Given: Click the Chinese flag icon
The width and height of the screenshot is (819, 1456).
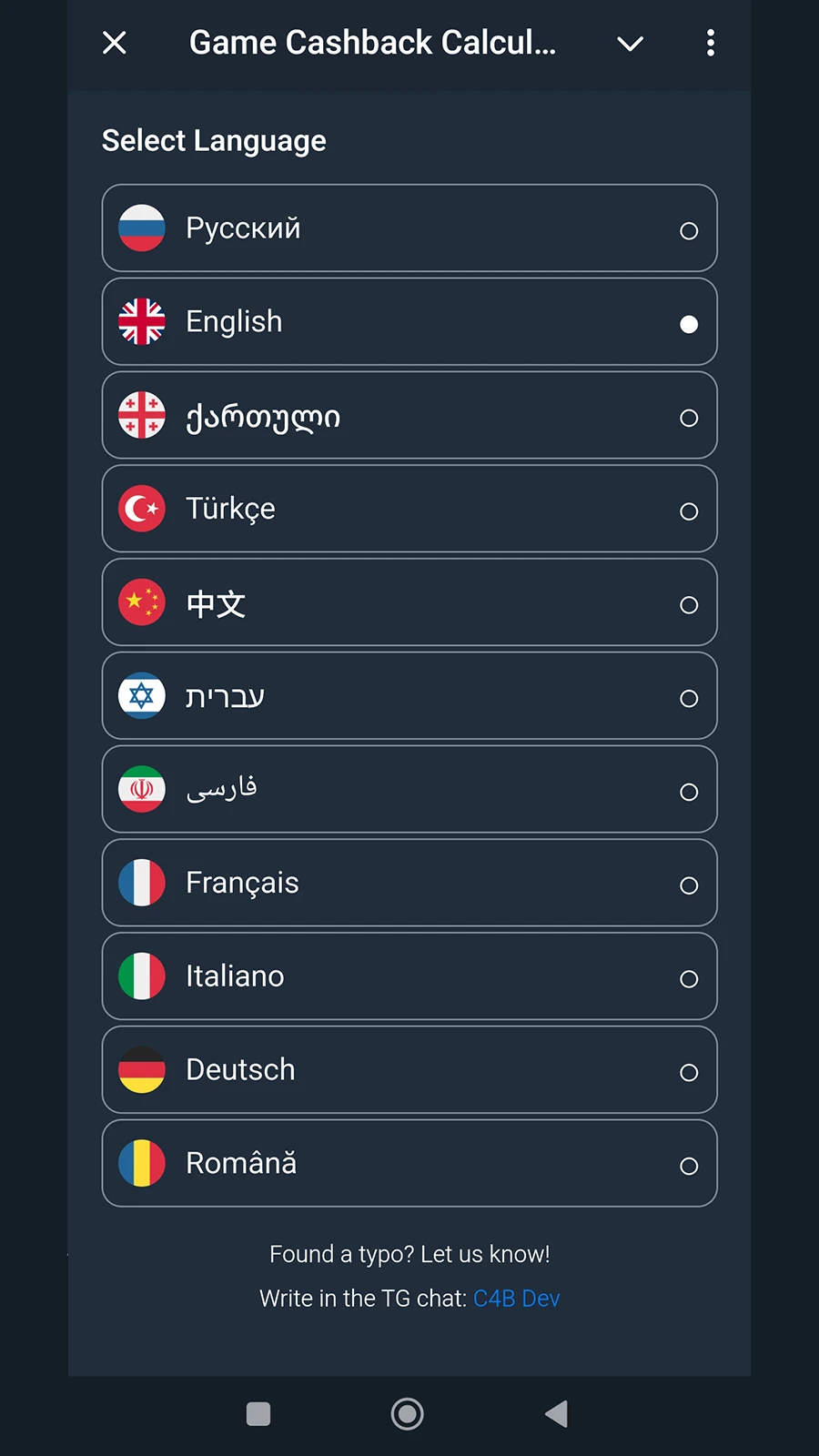Looking at the screenshot, I should 142,602.
